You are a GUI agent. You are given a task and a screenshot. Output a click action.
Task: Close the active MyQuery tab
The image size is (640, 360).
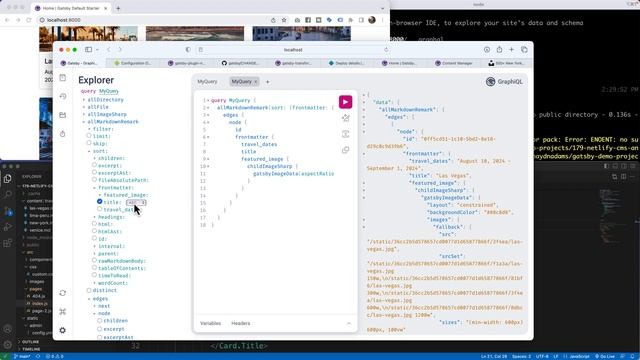tap(256, 82)
